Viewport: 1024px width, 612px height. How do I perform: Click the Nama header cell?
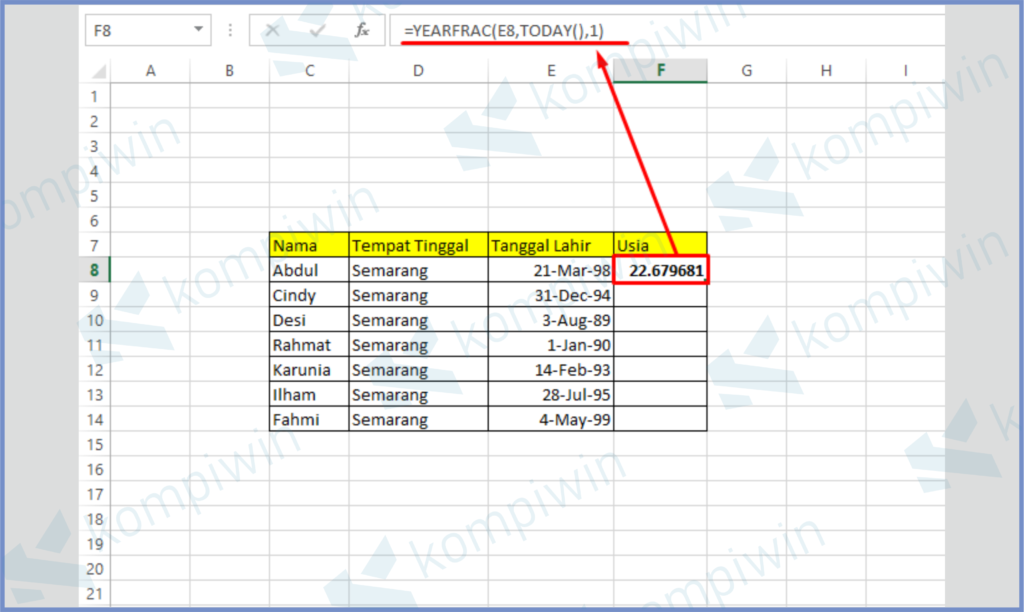(x=308, y=245)
